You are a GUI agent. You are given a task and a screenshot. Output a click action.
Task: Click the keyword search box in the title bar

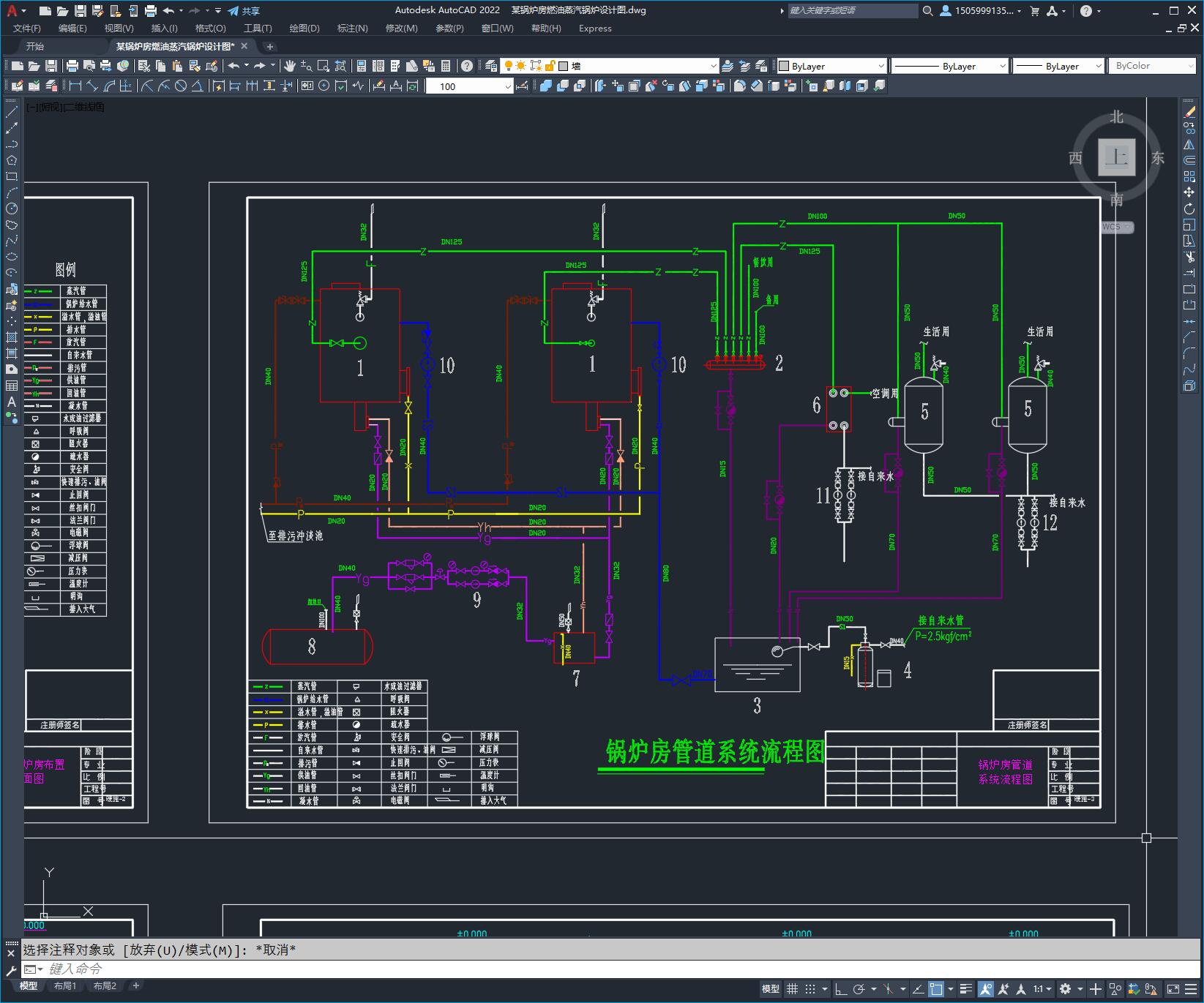coord(853,11)
